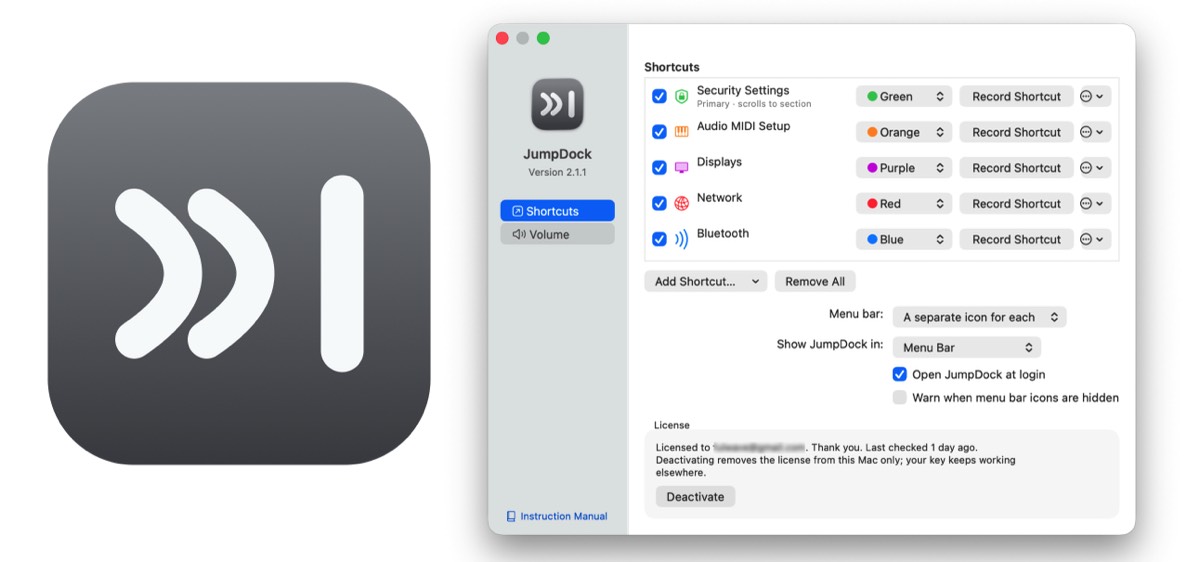Uncheck Open JumpDock at login
The width and height of the screenshot is (1200, 562).
click(900, 374)
